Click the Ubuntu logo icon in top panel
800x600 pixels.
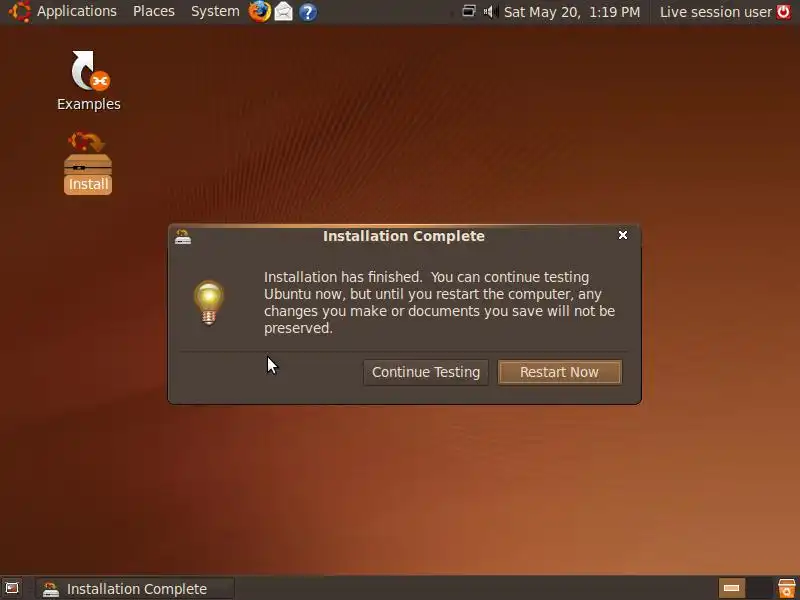pos(19,11)
